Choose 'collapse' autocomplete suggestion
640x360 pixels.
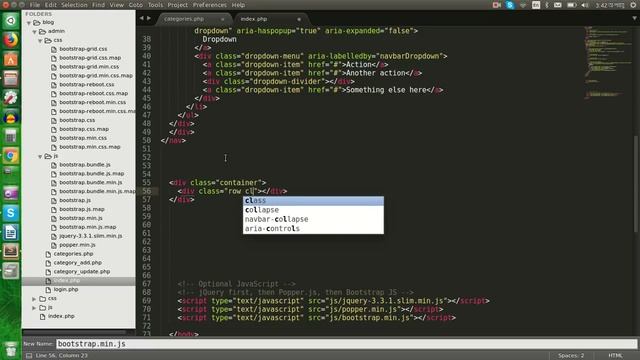(x=313, y=210)
